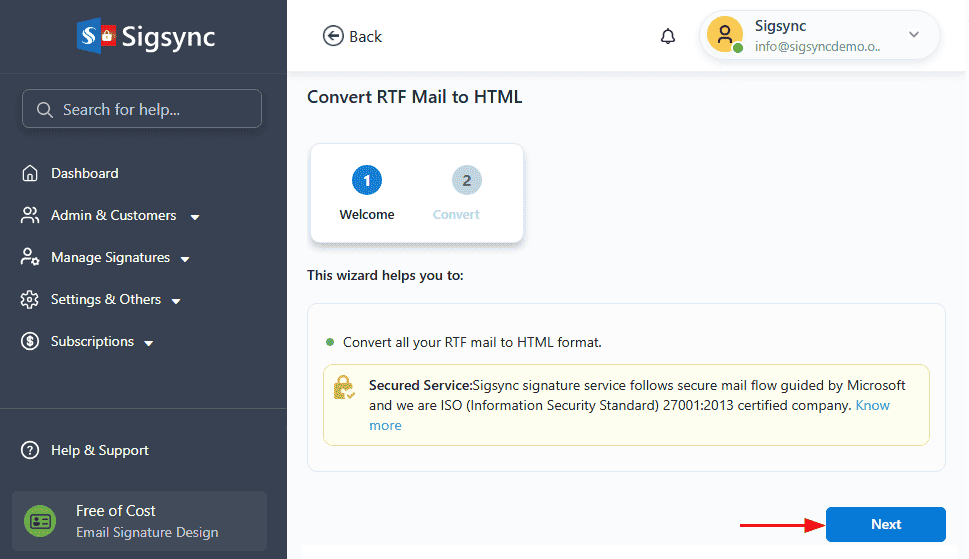
Task: Expand the Settings & Others dropdown arrow
Action: click(176, 301)
